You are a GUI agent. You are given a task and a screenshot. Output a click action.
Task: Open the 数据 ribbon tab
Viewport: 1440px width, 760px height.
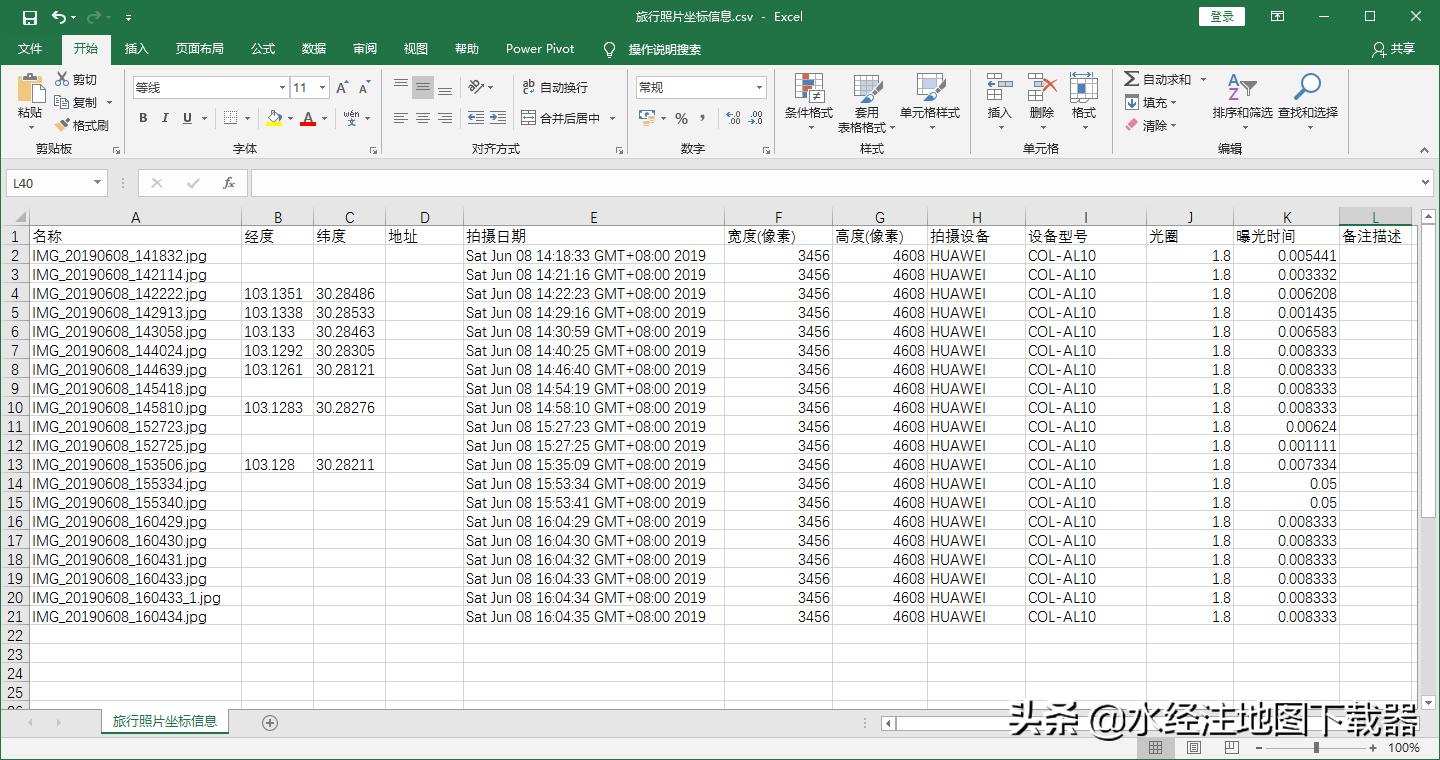(x=313, y=49)
